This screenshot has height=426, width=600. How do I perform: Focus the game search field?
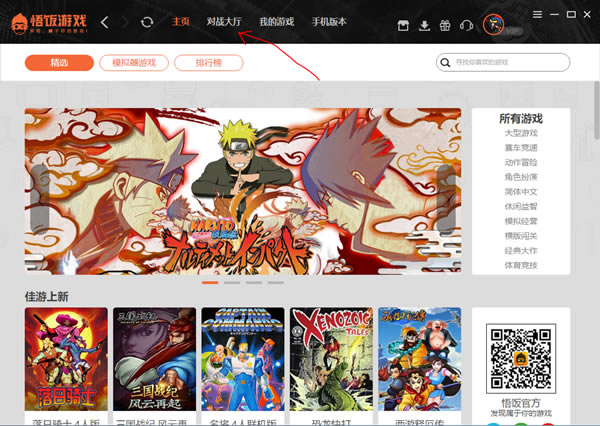pos(503,62)
